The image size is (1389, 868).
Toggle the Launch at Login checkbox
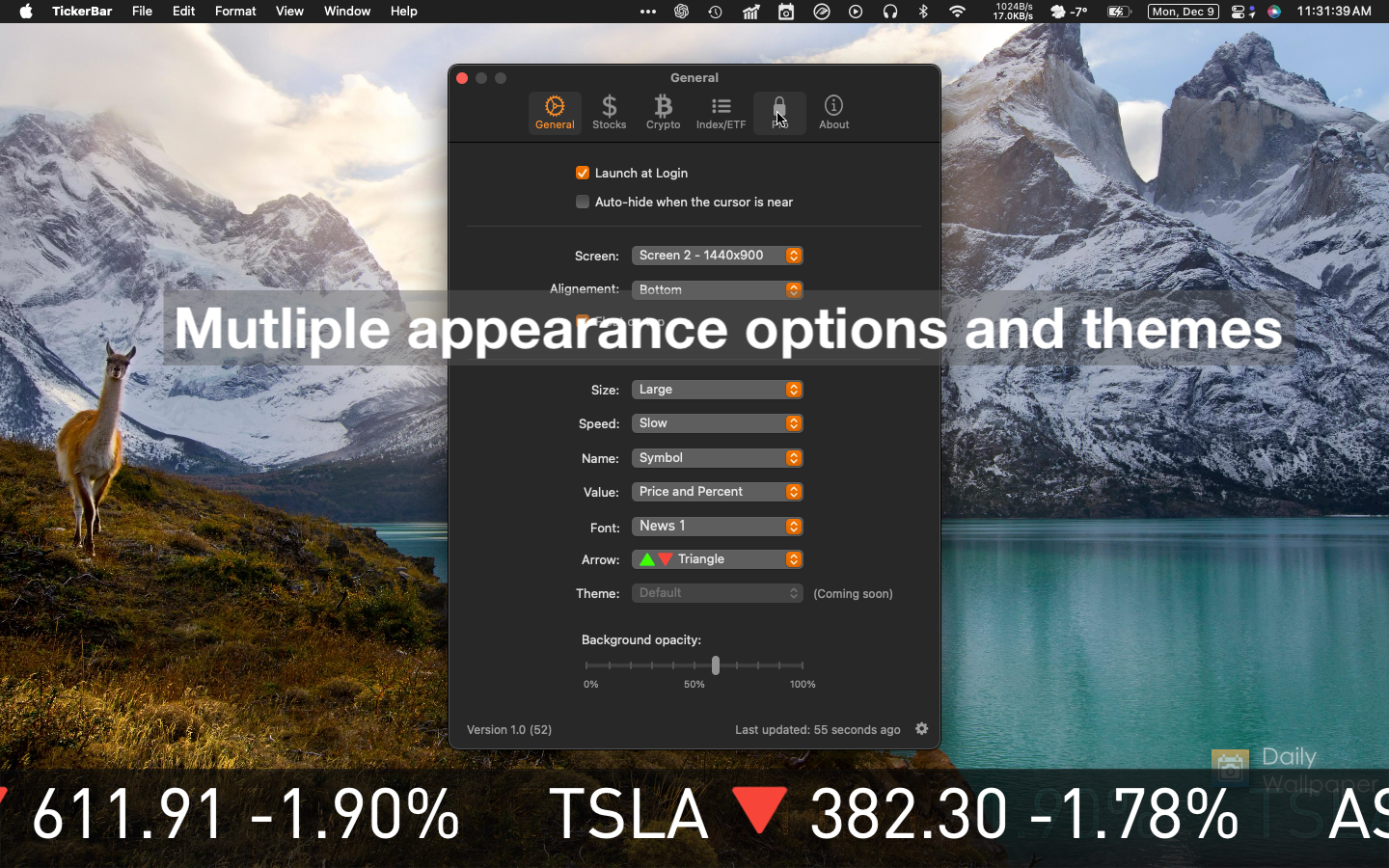(x=583, y=173)
